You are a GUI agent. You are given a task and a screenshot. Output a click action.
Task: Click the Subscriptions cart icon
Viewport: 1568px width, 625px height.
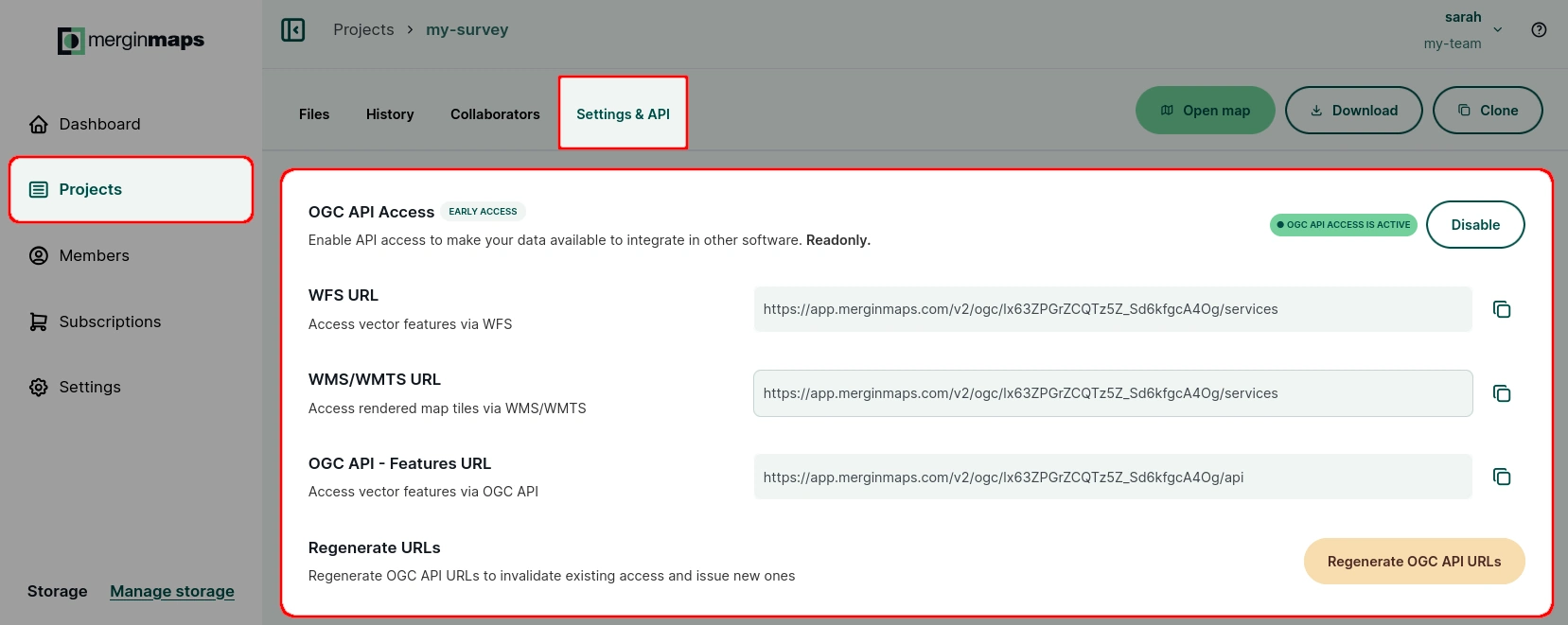[x=39, y=321]
